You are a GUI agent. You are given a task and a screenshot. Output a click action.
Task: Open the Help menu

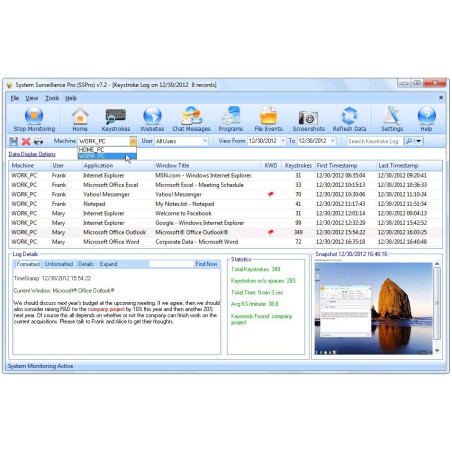71,98
